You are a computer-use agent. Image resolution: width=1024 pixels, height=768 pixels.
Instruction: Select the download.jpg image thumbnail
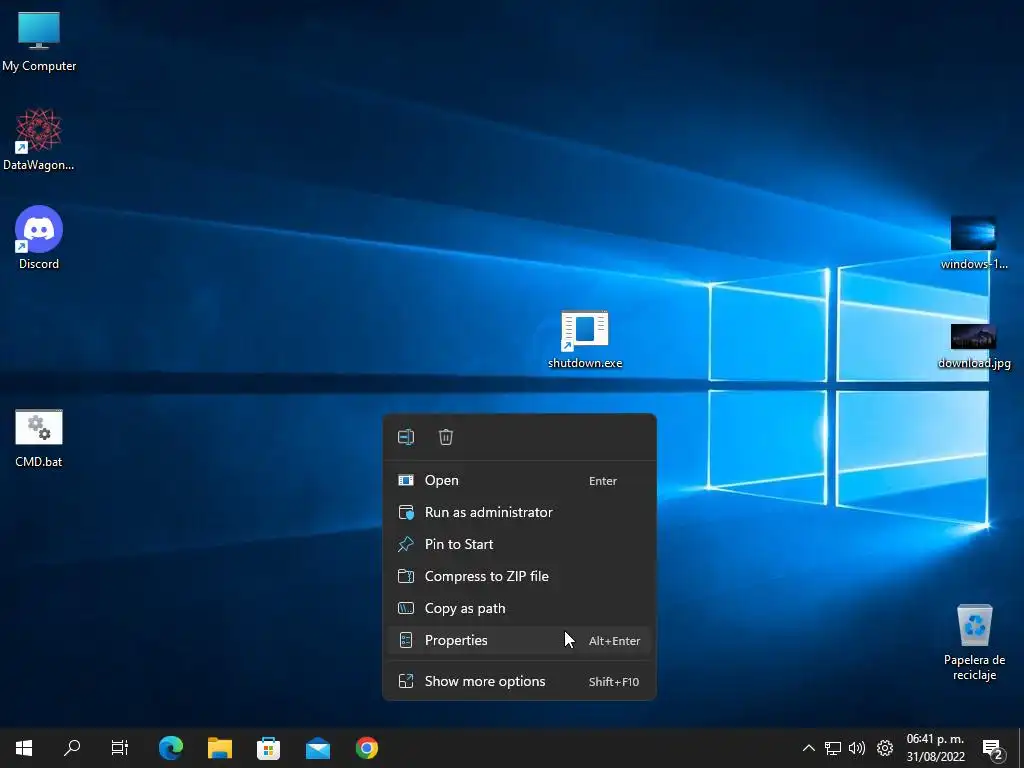tap(973, 337)
